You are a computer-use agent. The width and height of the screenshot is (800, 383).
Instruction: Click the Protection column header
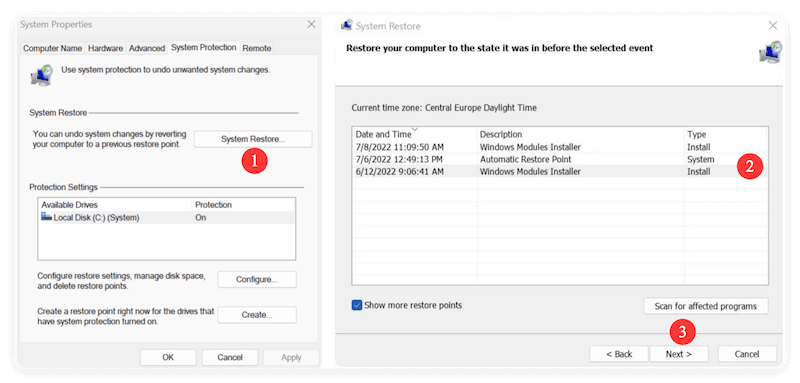(243, 205)
